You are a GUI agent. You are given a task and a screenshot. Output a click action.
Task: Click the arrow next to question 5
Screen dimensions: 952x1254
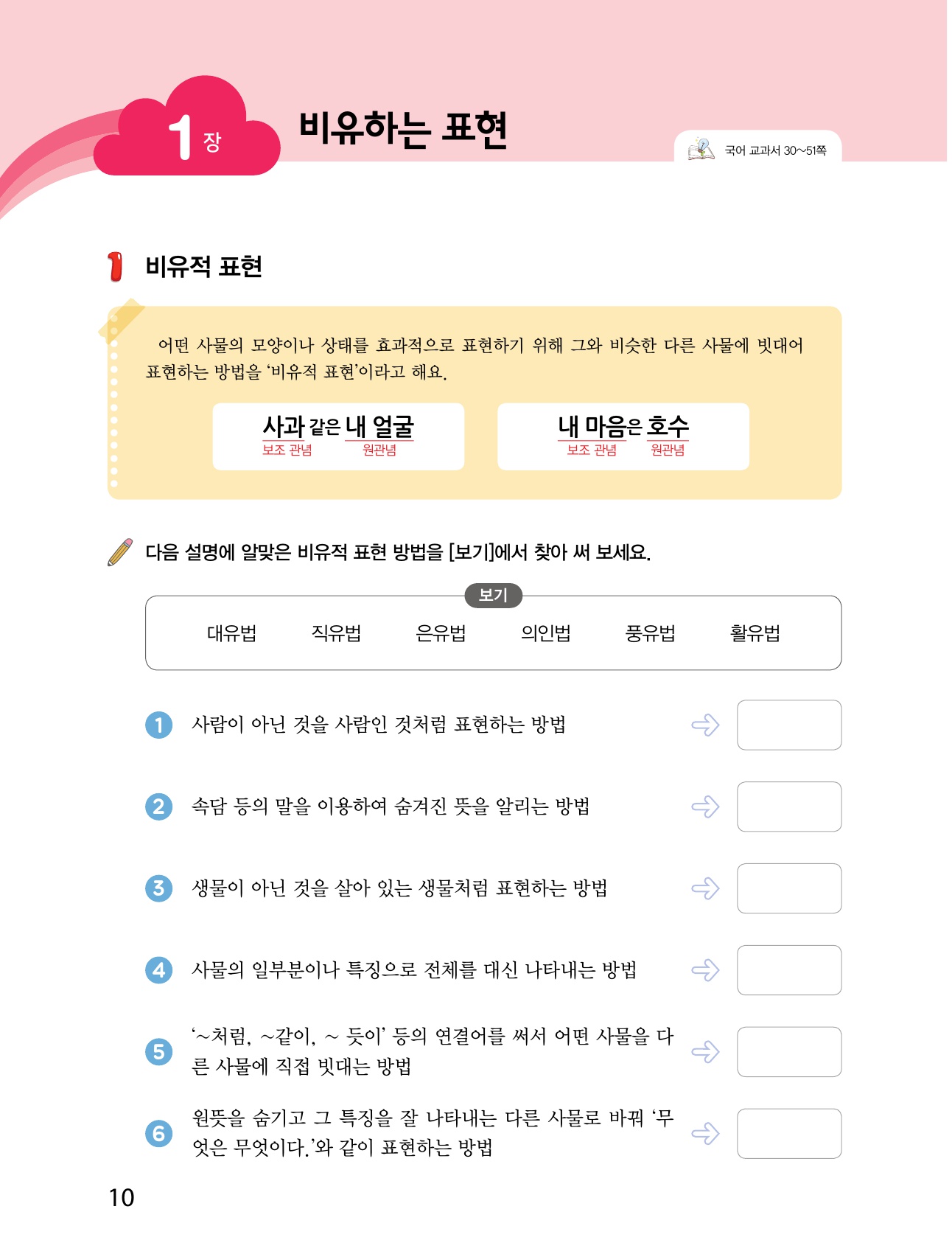(705, 1051)
